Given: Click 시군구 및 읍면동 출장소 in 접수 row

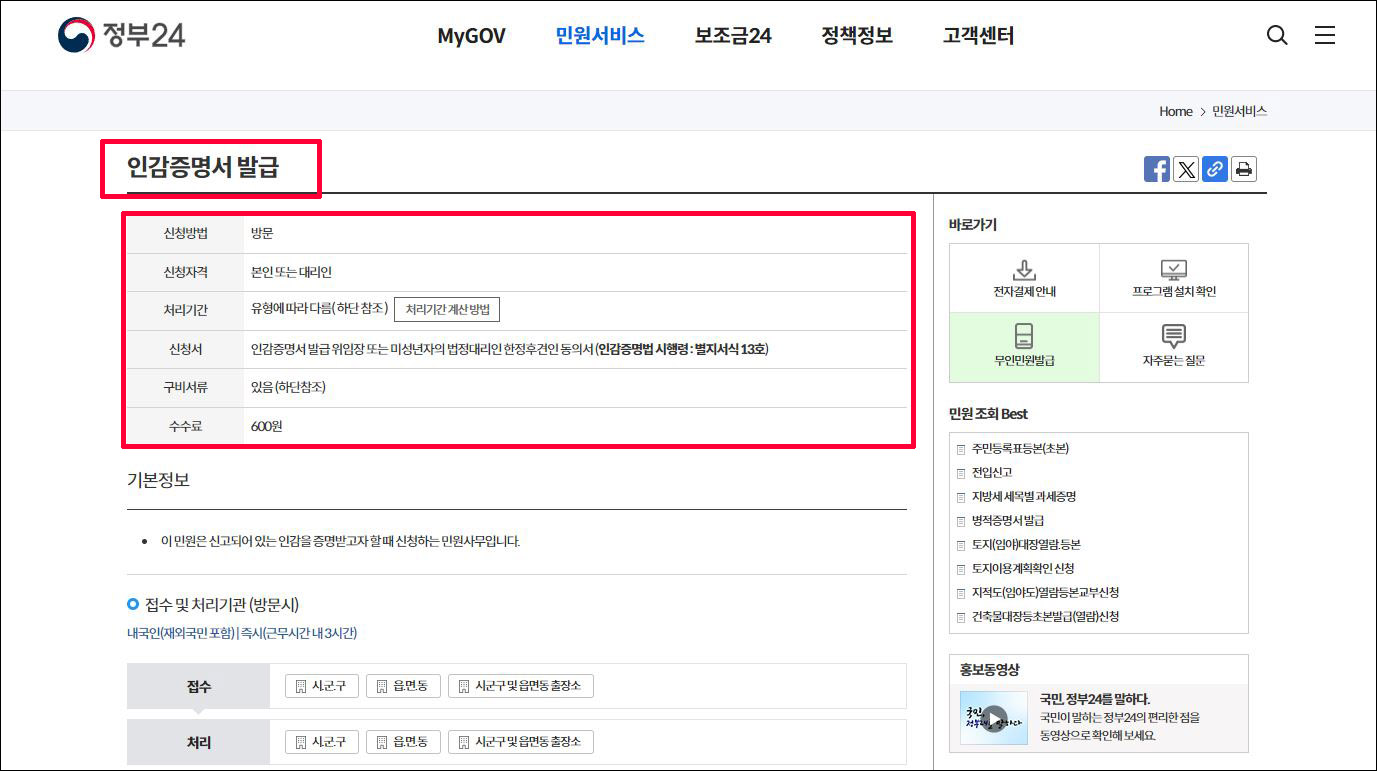Looking at the screenshot, I should point(521,686).
